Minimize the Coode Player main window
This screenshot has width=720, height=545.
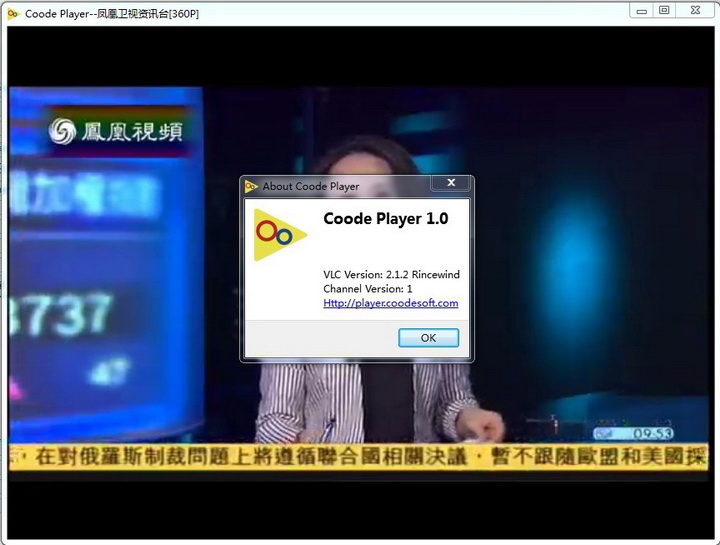[x=642, y=11]
